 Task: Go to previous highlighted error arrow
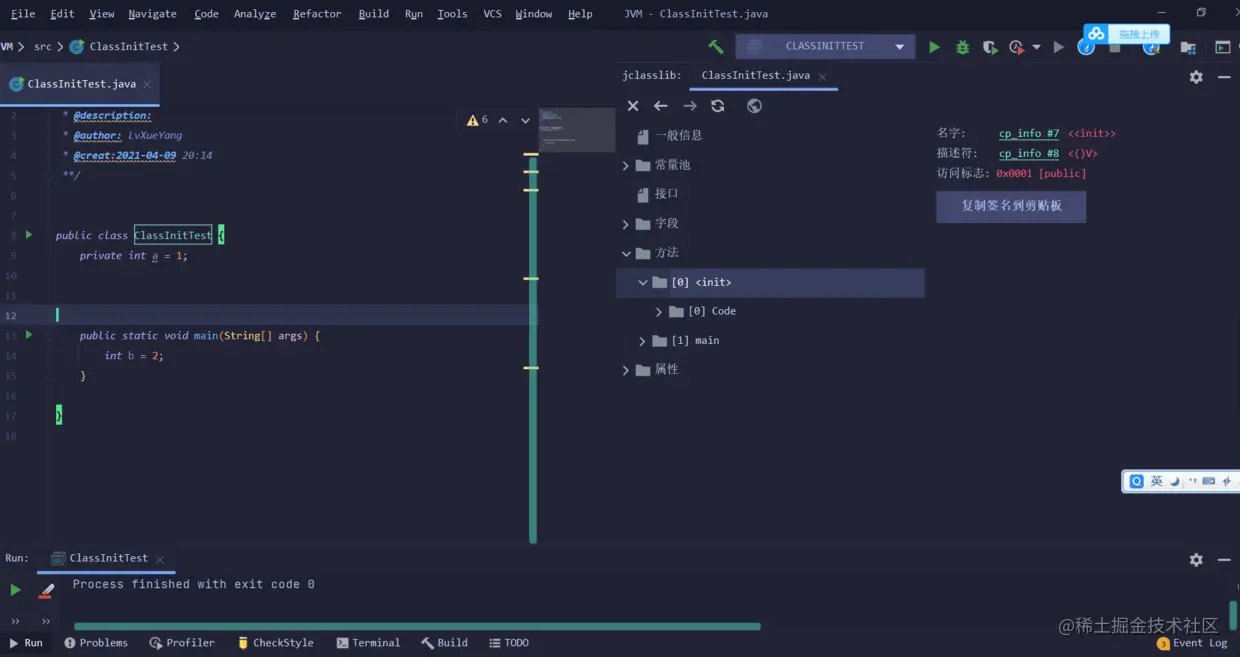click(x=503, y=120)
